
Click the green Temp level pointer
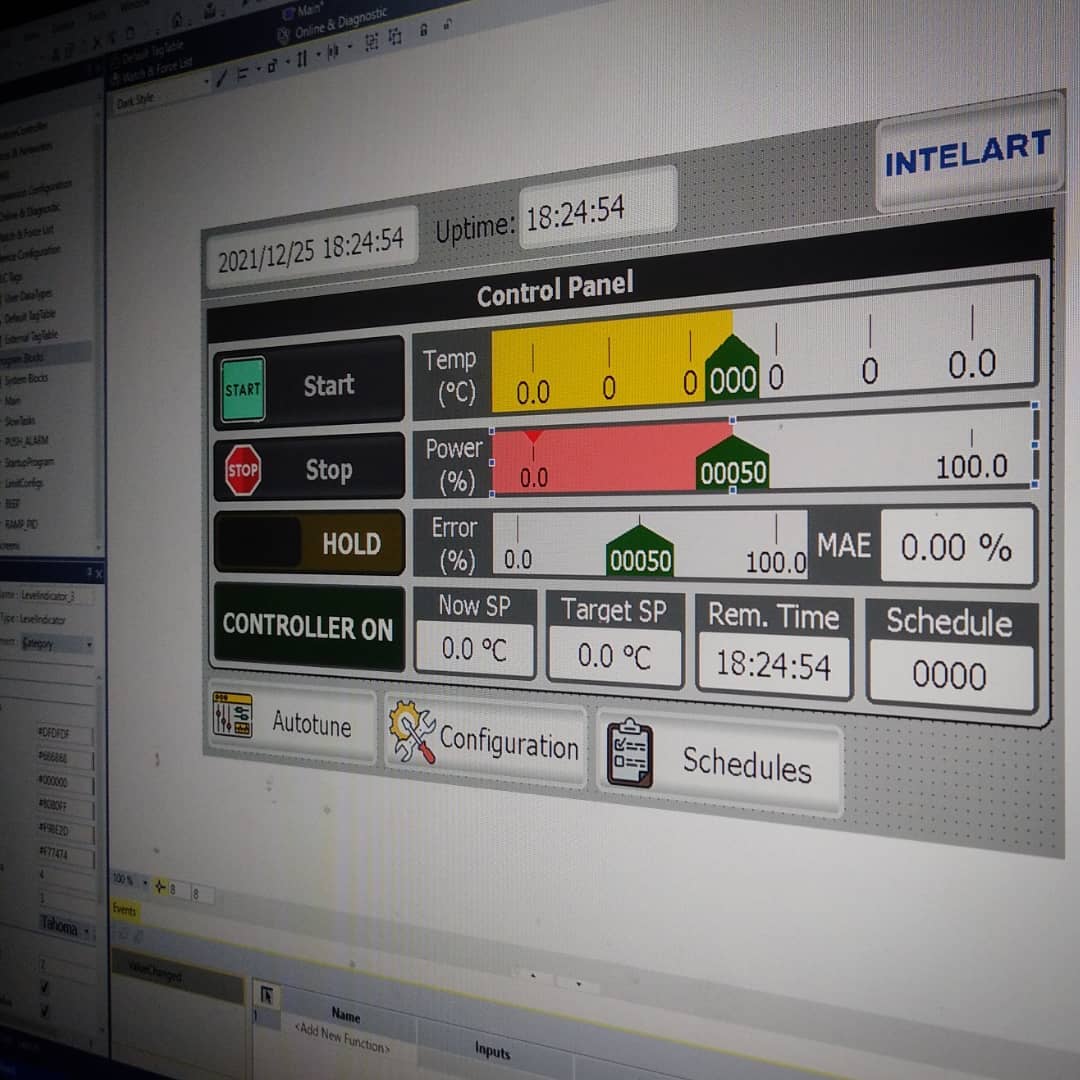click(x=732, y=370)
